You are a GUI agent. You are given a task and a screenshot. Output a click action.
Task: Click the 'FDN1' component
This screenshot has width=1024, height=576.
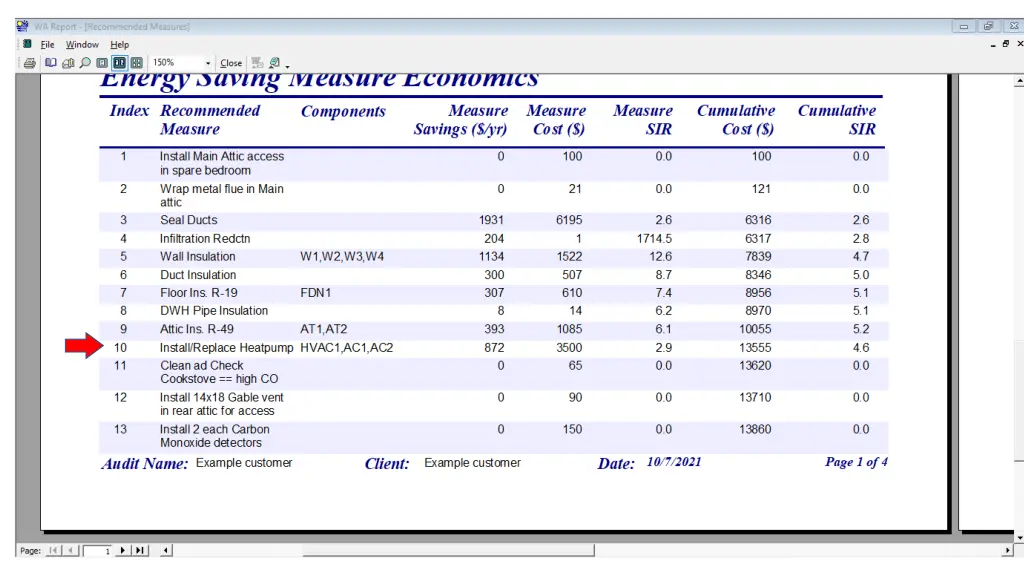pos(315,293)
